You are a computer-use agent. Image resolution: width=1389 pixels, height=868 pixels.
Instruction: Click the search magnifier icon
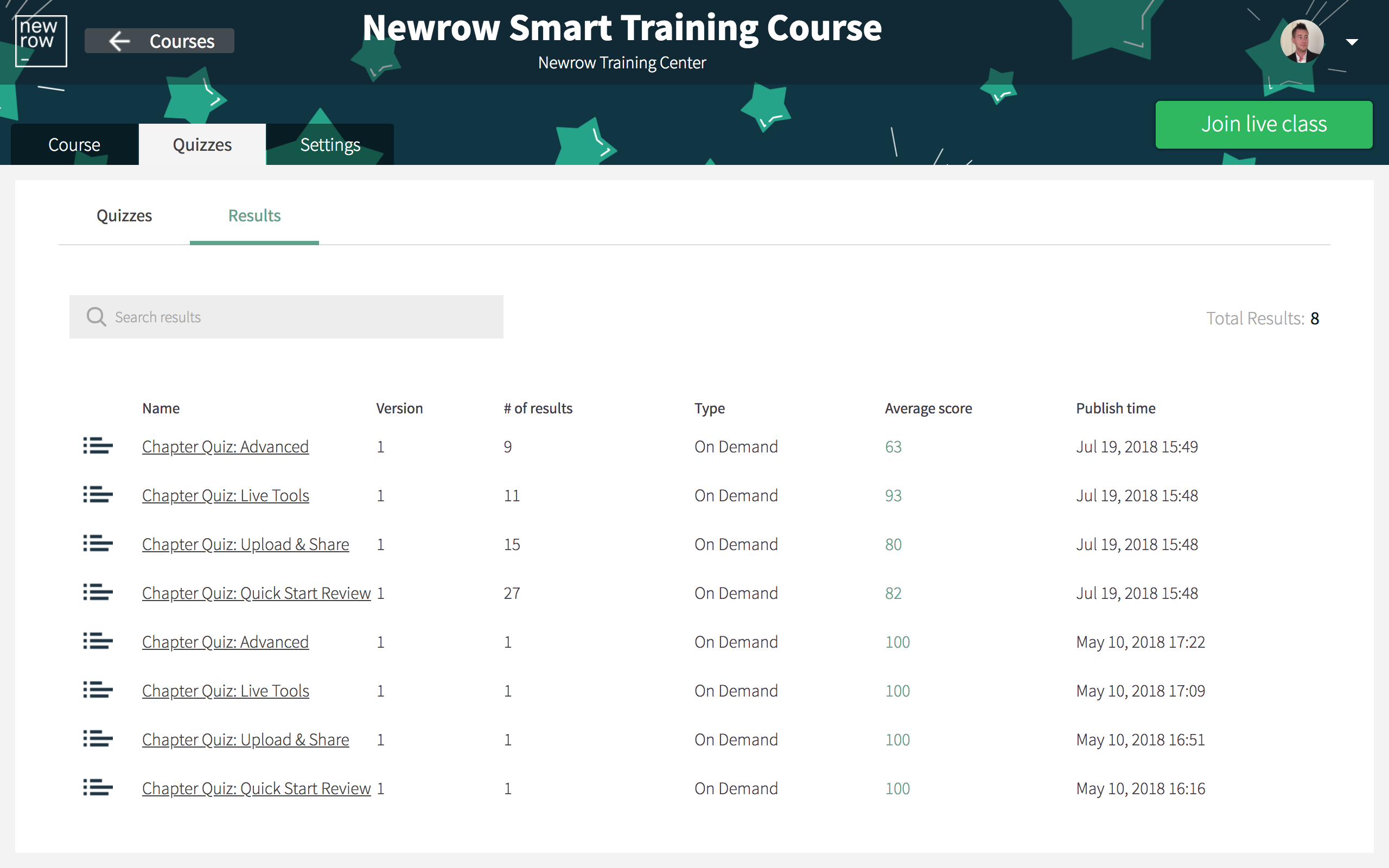click(96, 317)
